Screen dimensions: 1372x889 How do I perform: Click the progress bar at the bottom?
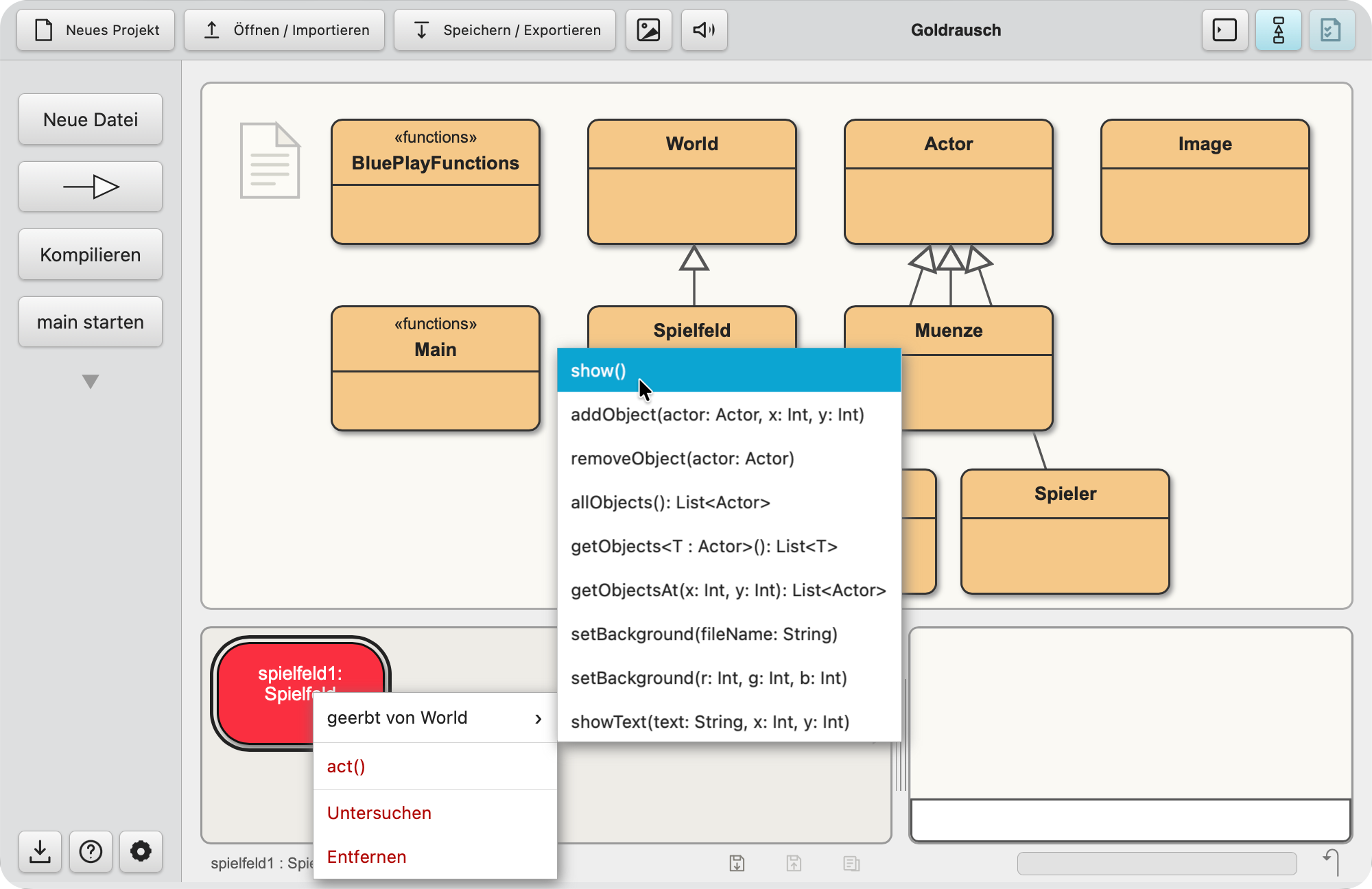(1157, 864)
